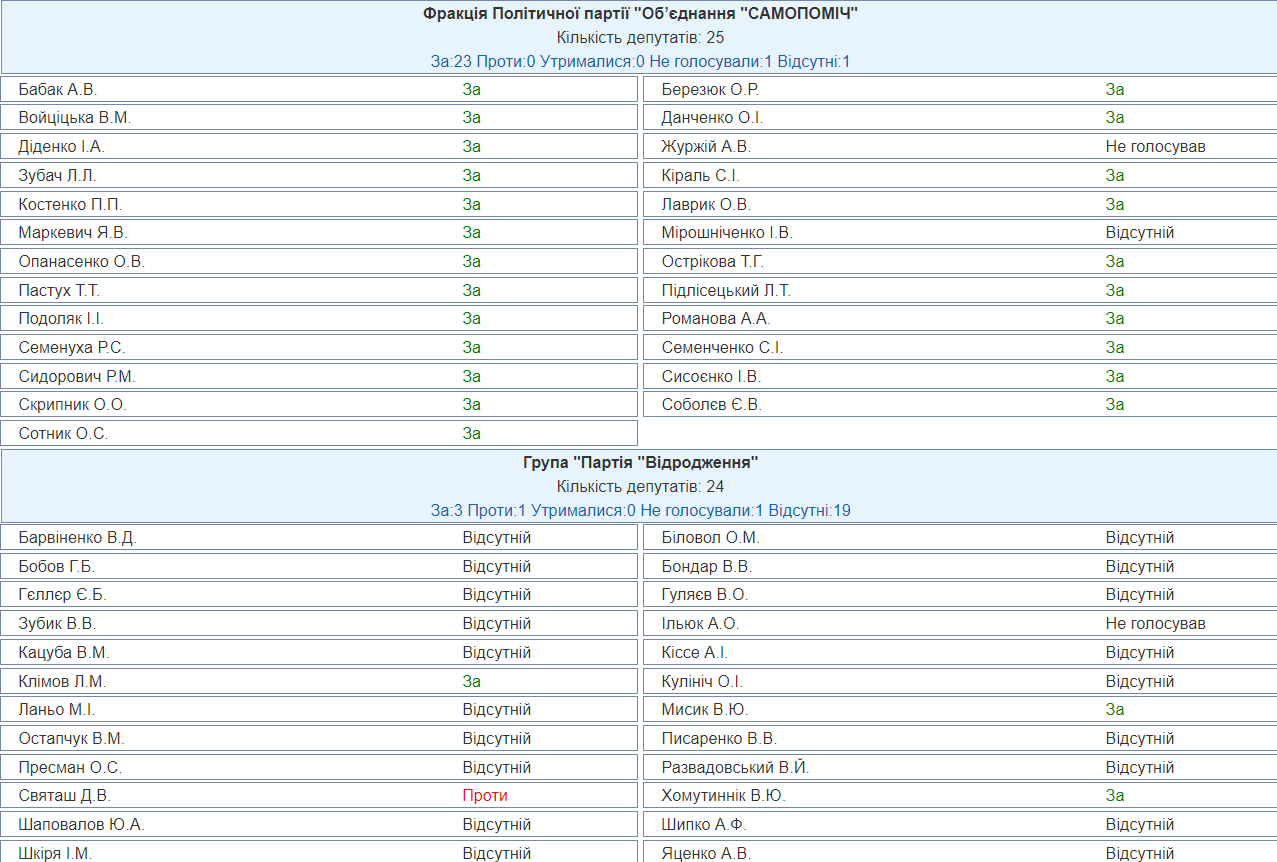Image resolution: width=1277 pixels, height=862 pixels.
Task: Select deputy name Развадовський В.Й.
Action: coord(735,768)
